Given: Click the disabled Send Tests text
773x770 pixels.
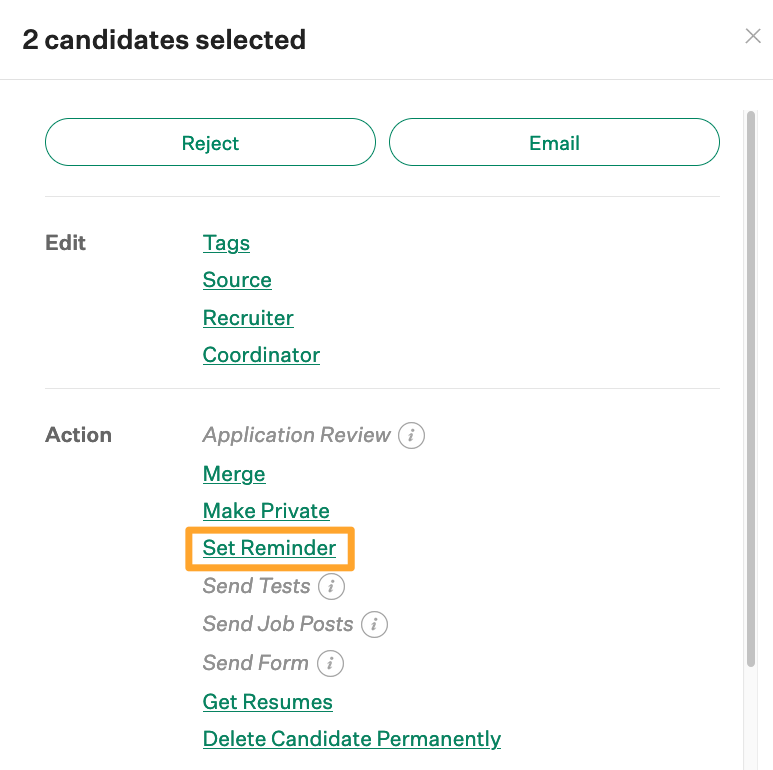Looking at the screenshot, I should click(257, 586).
